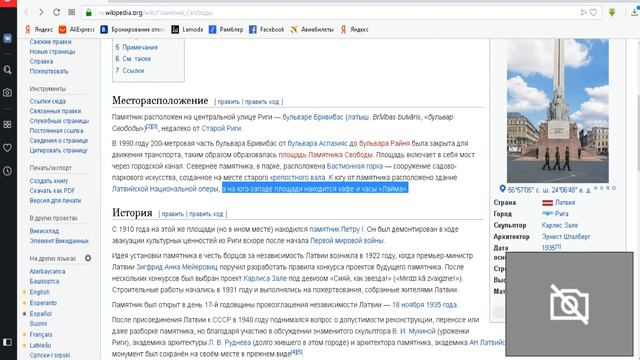
Task: Open Скачать как PDF in sidebar
Action: [52, 191]
